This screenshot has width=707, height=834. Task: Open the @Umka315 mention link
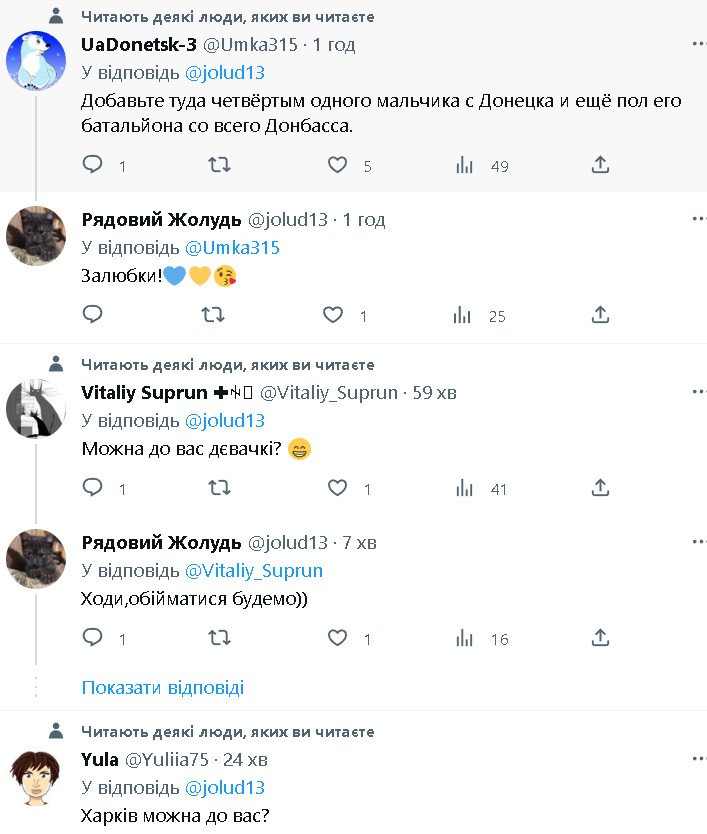[x=232, y=247]
